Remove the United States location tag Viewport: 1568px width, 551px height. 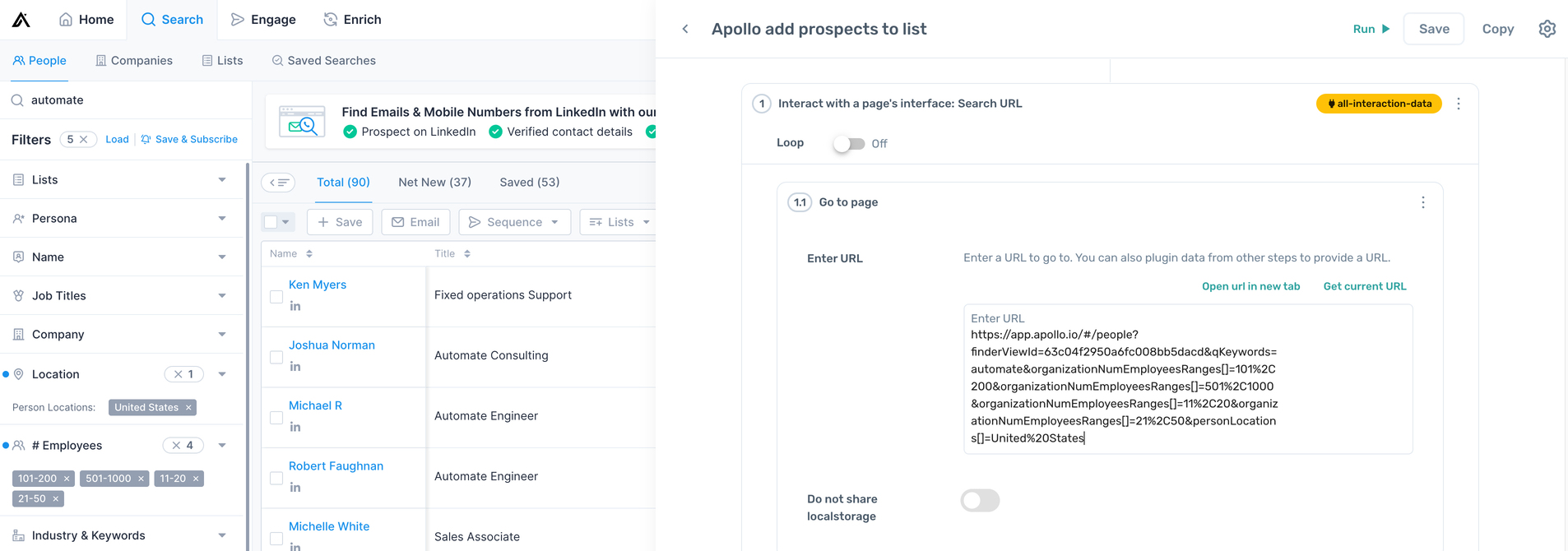(188, 408)
